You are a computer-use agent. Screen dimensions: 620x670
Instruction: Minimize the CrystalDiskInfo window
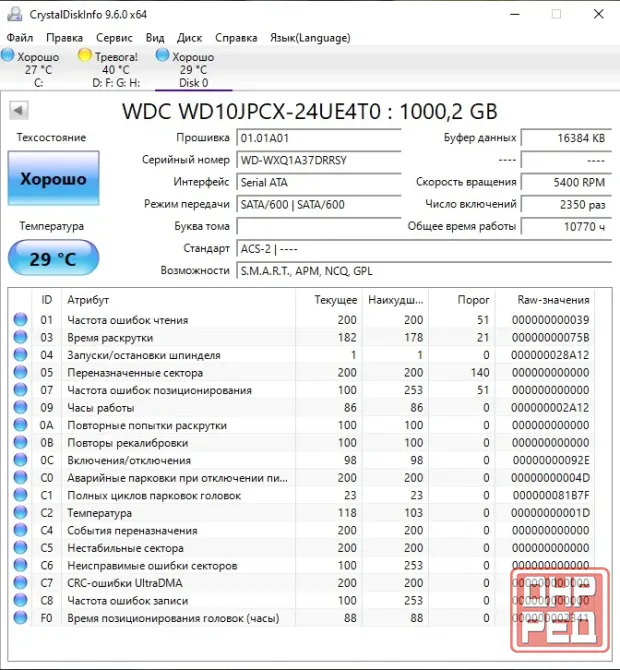tap(515, 14)
